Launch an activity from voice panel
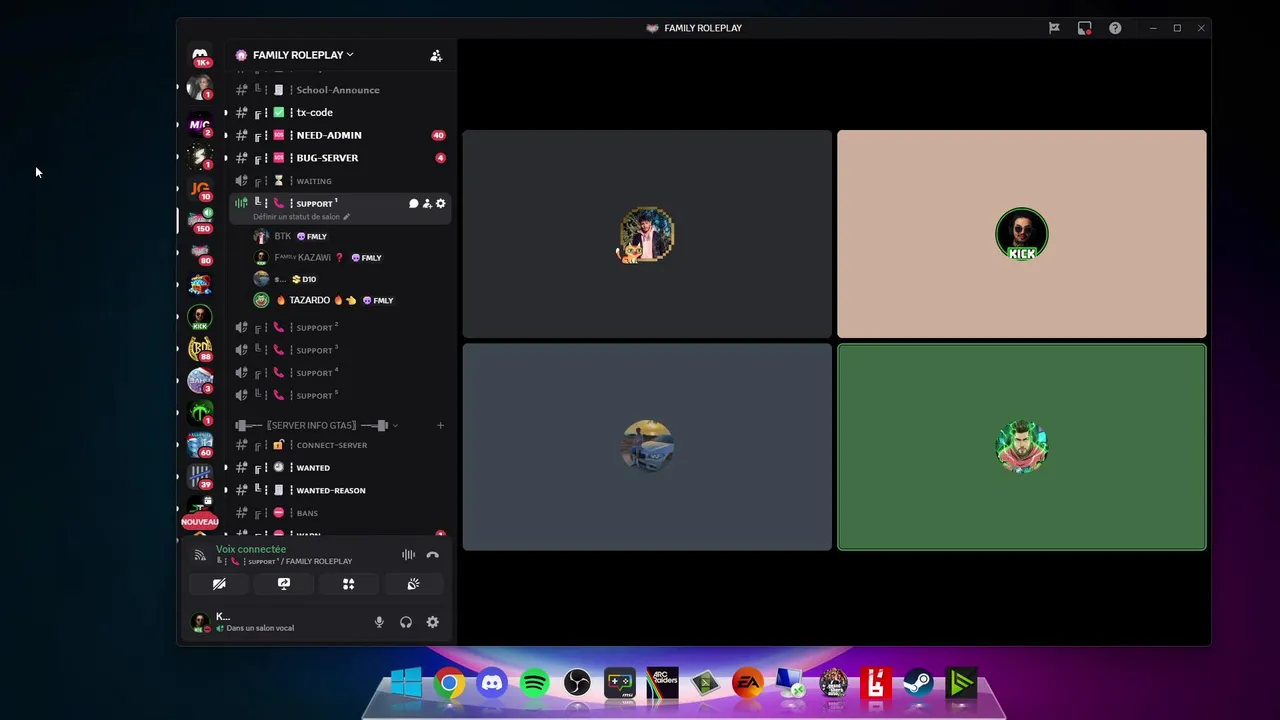 (348, 584)
